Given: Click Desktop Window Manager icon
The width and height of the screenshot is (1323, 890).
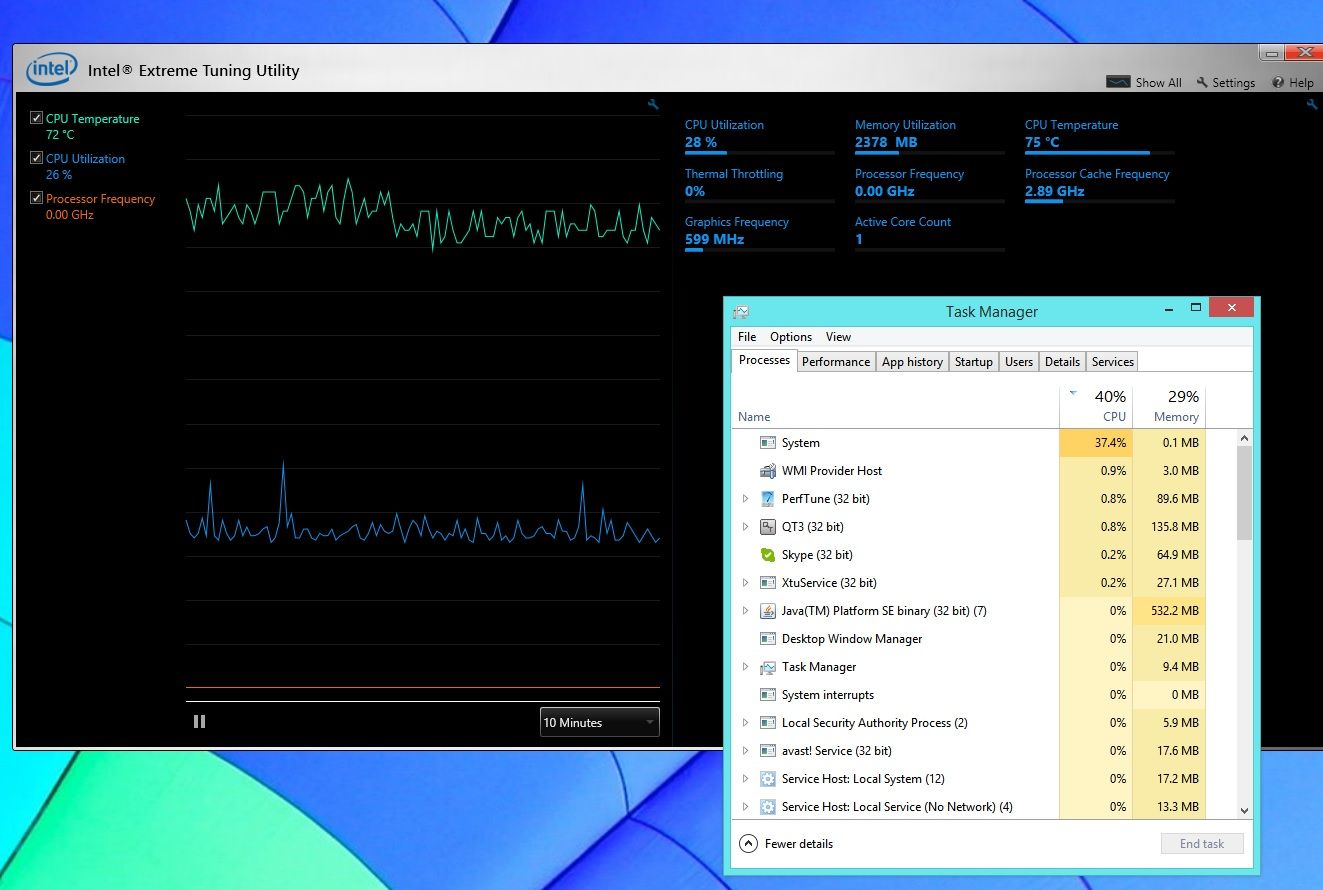Looking at the screenshot, I should (768, 638).
